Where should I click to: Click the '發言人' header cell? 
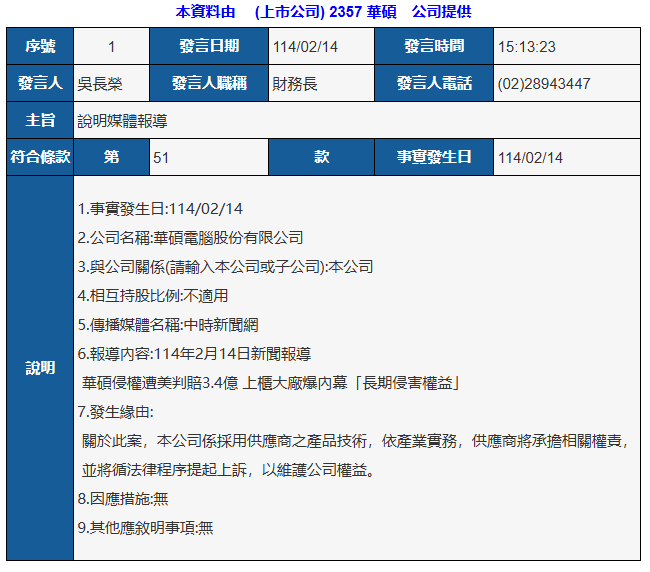[40, 83]
